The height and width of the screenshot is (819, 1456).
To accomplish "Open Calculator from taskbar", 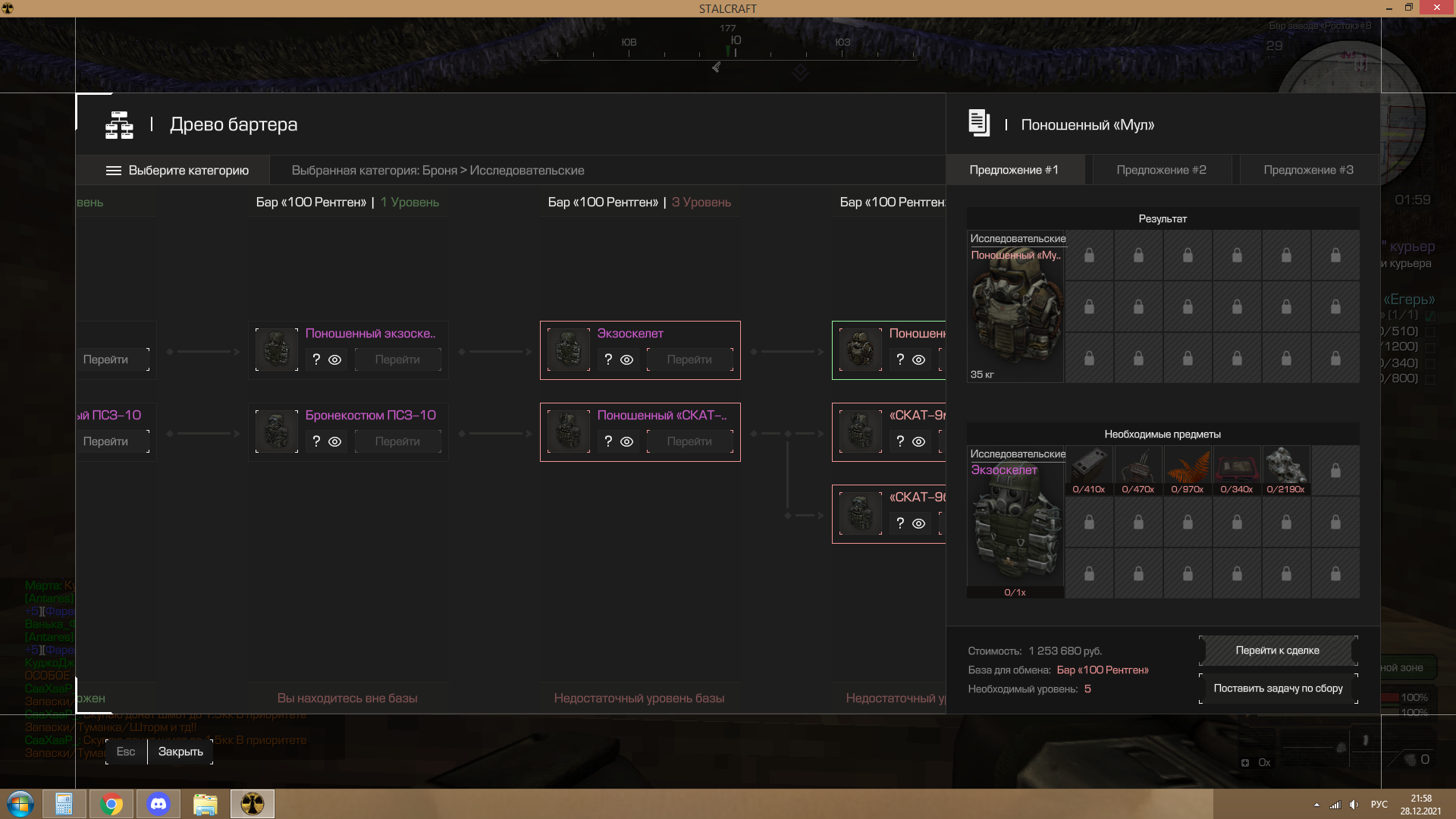I will 64,804.
